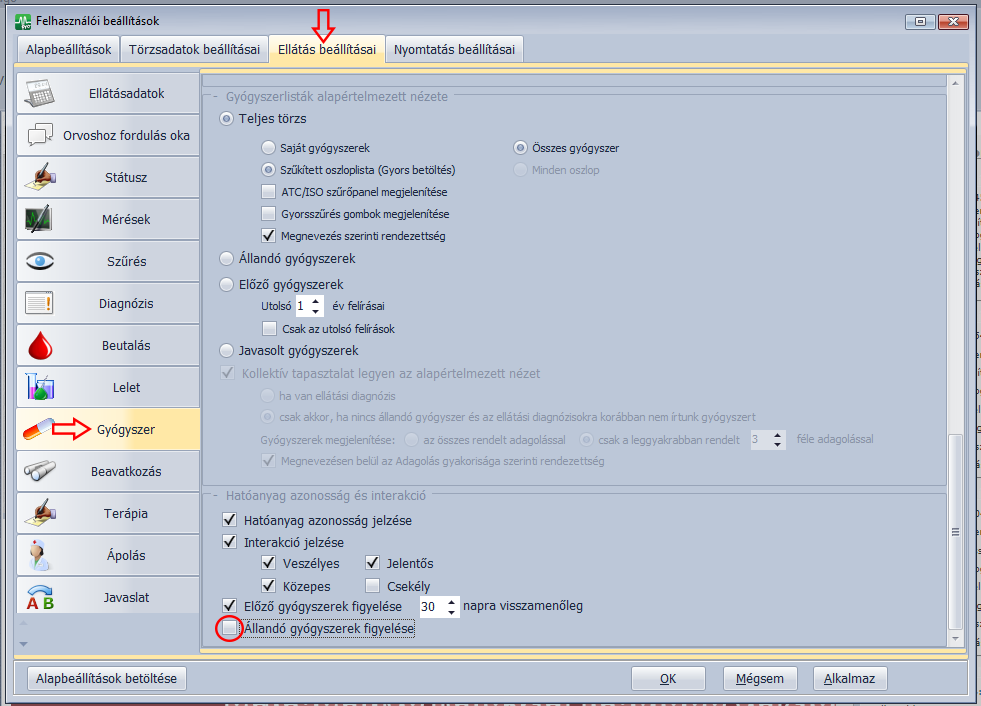This screenshot has height=706, width=981.
Task: Increase the Utolsó év spinner value
Action: click(x=317, y=301)
